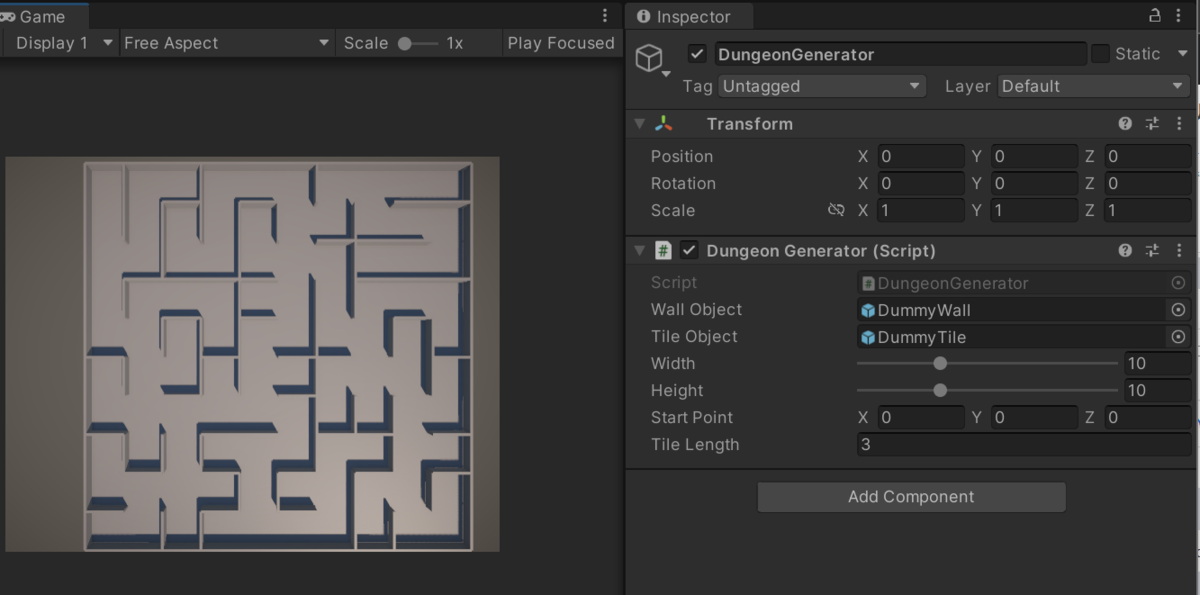Screen dimensions: 1200x595
Task: Click the Height value field
Action: [1158, 390]
